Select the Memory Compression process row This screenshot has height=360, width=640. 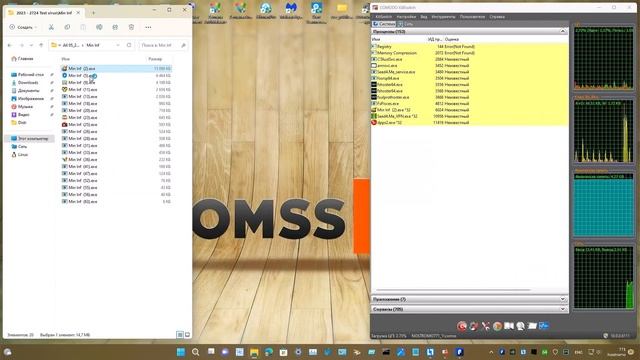click(x=469, y=53)
